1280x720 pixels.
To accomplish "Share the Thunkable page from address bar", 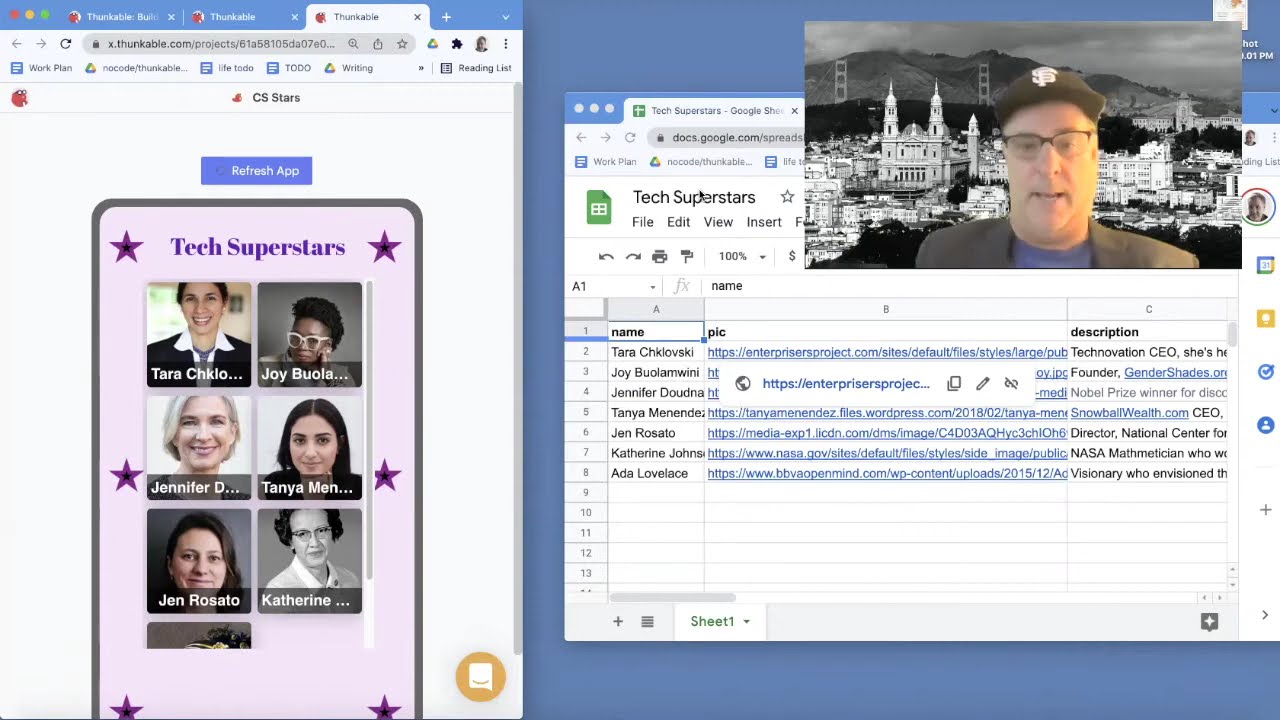I will point(378,44).
